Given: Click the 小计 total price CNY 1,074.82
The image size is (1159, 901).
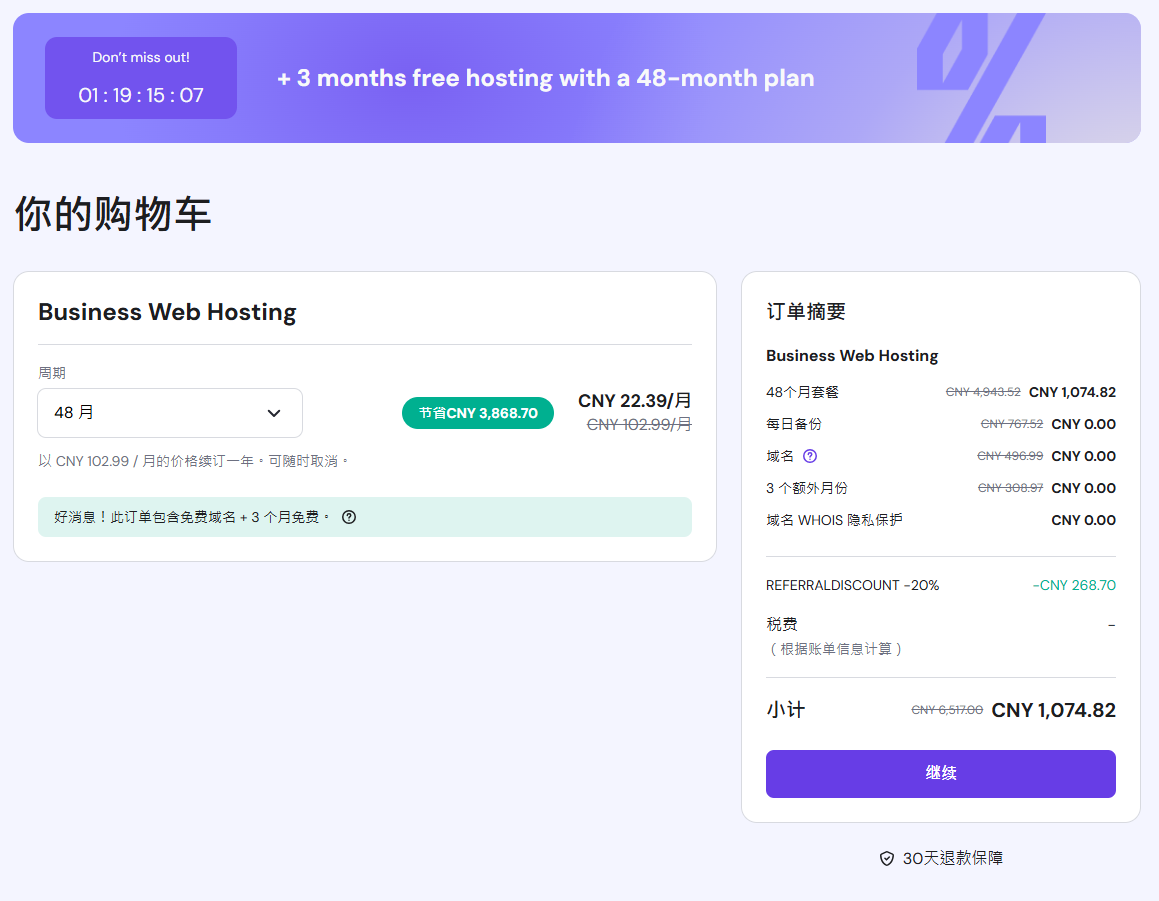Looking at the screenshot, I should click(x=1053, y=710).
